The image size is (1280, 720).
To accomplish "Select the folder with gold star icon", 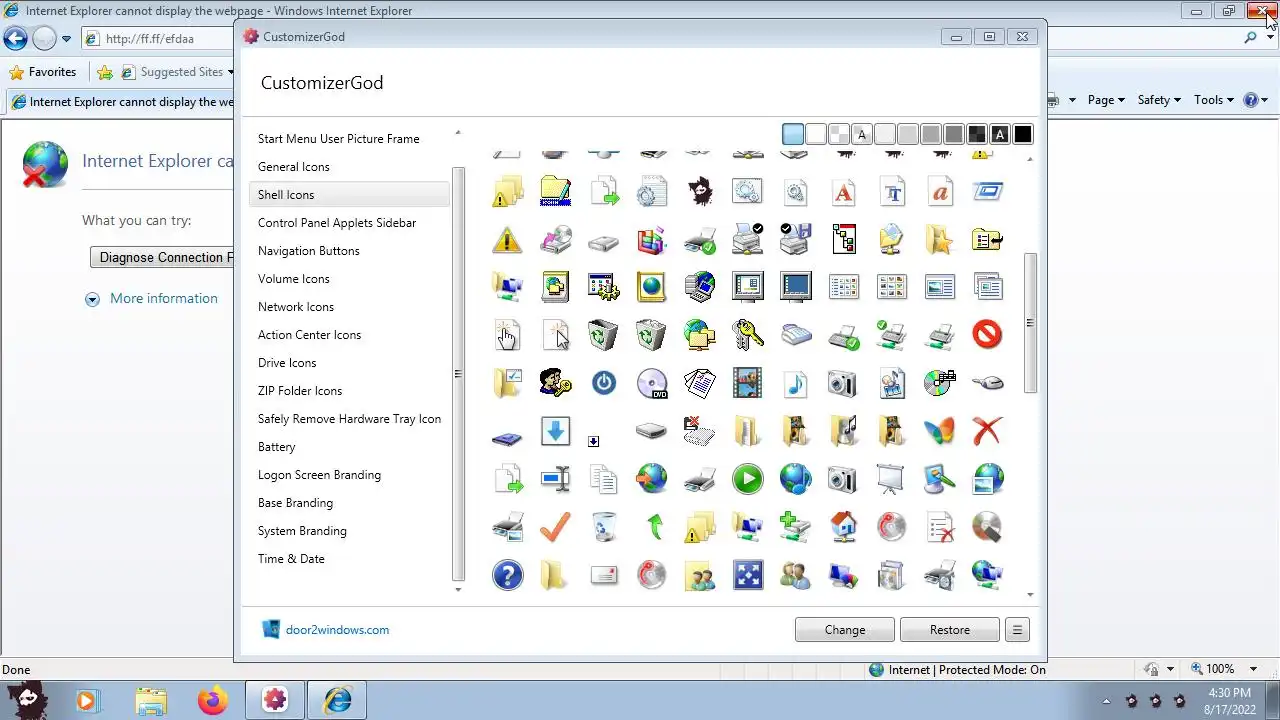I will click(939, 239).
